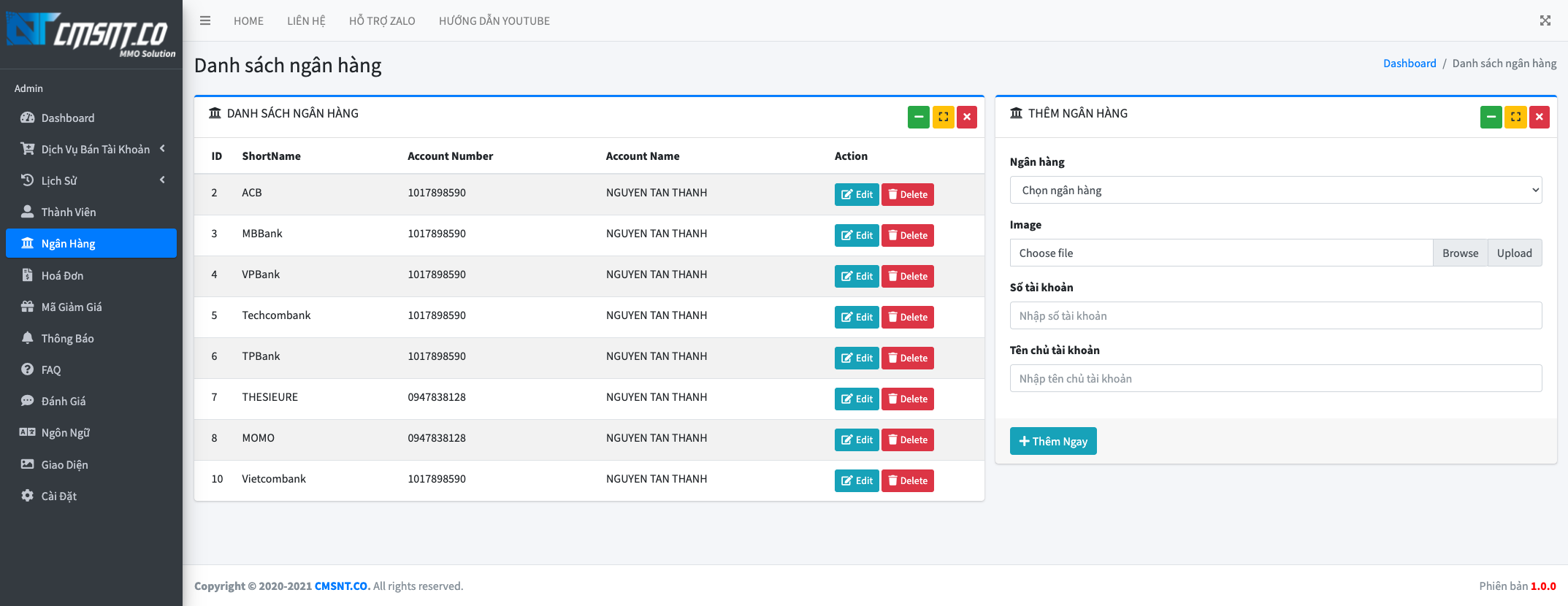Delete the MOMO bank entry
Image resolution: width=1568 pixels, height=606 pixels.
(x=907, y=440)
